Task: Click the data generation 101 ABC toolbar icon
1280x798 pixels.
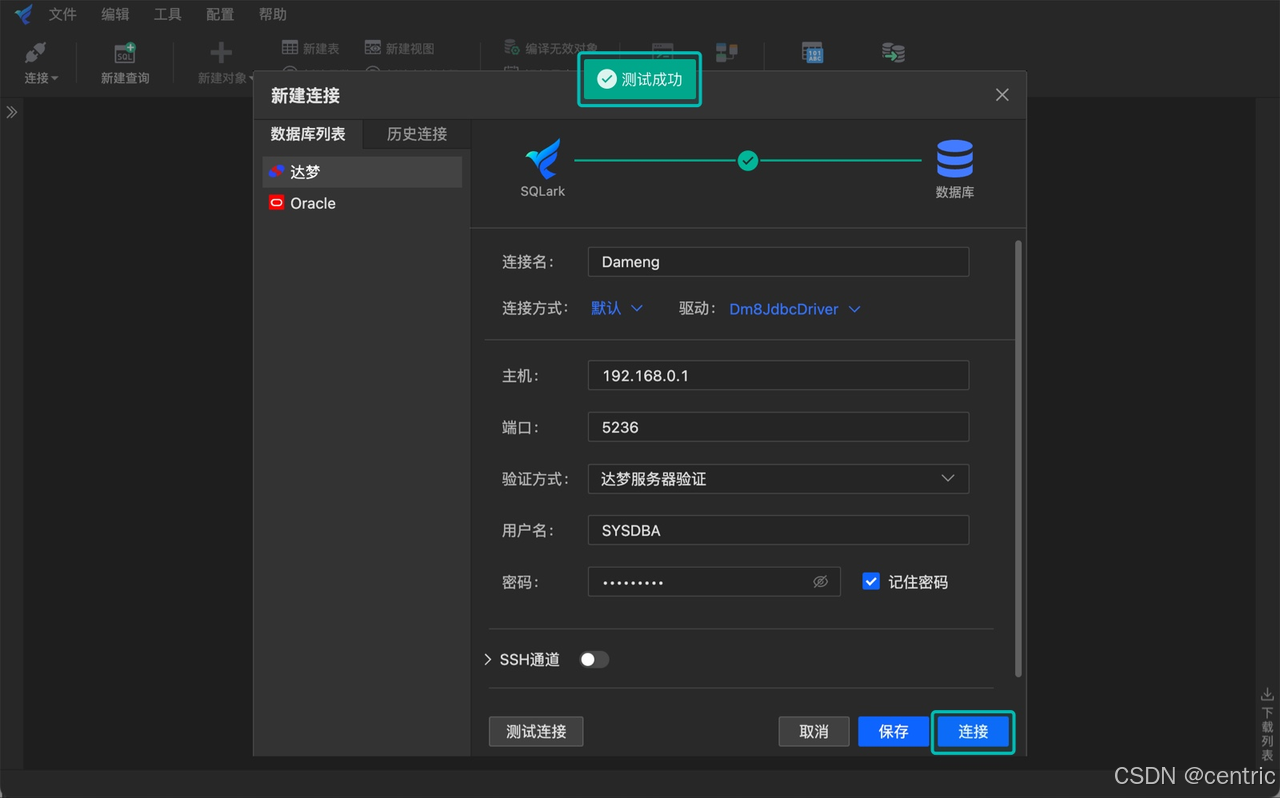Action: tap(813, 53)
